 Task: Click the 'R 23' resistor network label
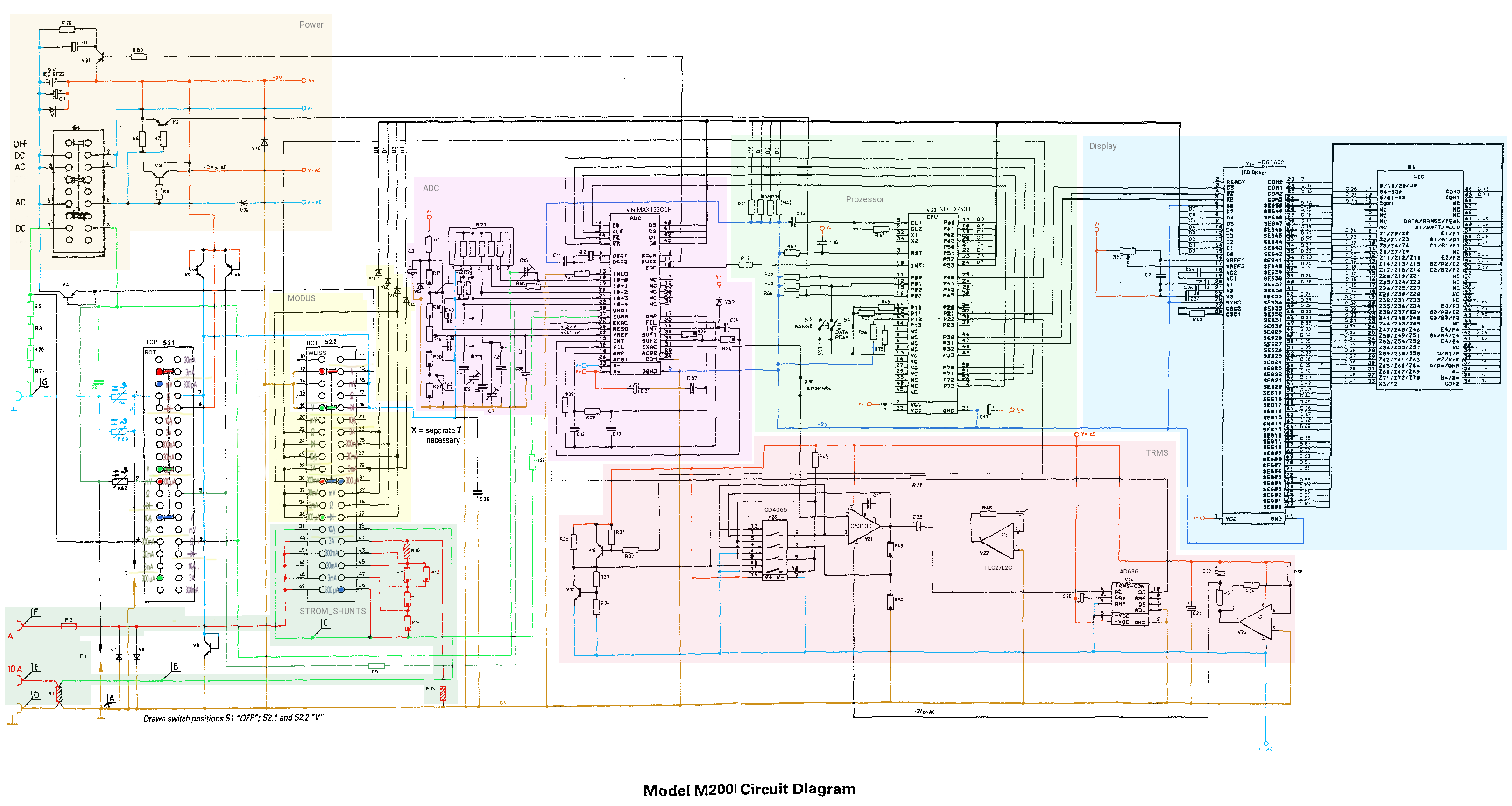pos(480,225)
